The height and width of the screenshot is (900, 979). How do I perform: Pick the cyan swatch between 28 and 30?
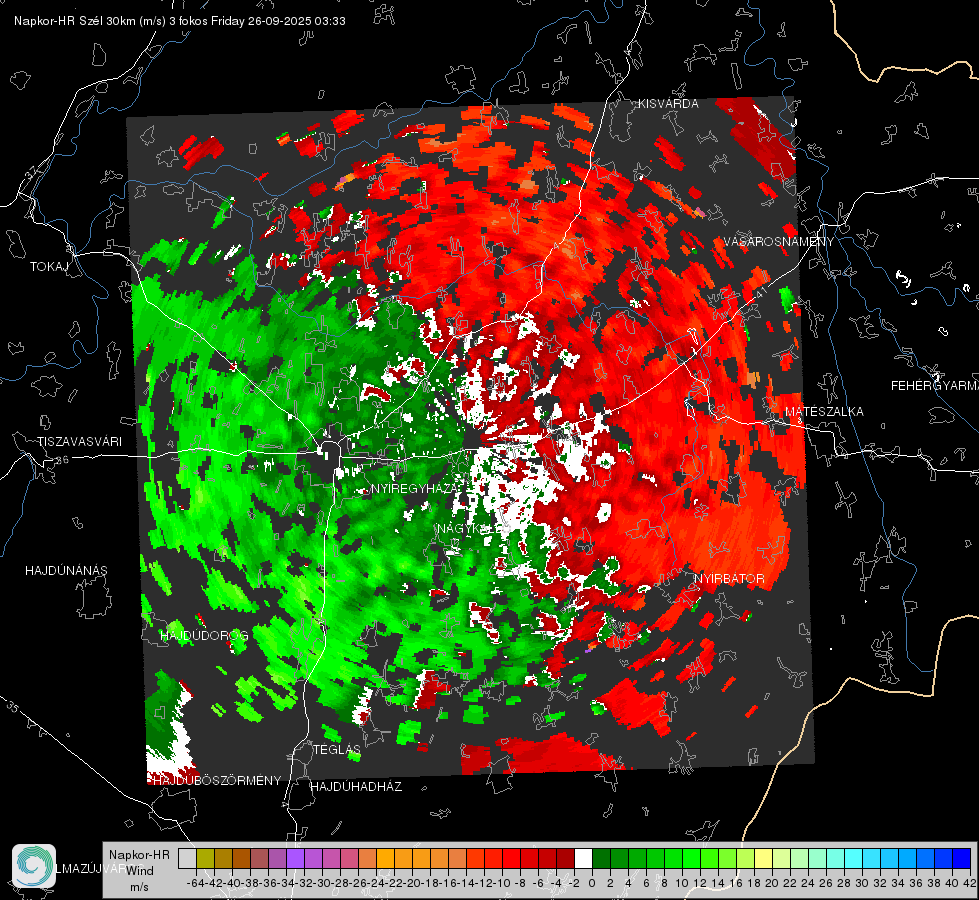(x=854, y=858)
